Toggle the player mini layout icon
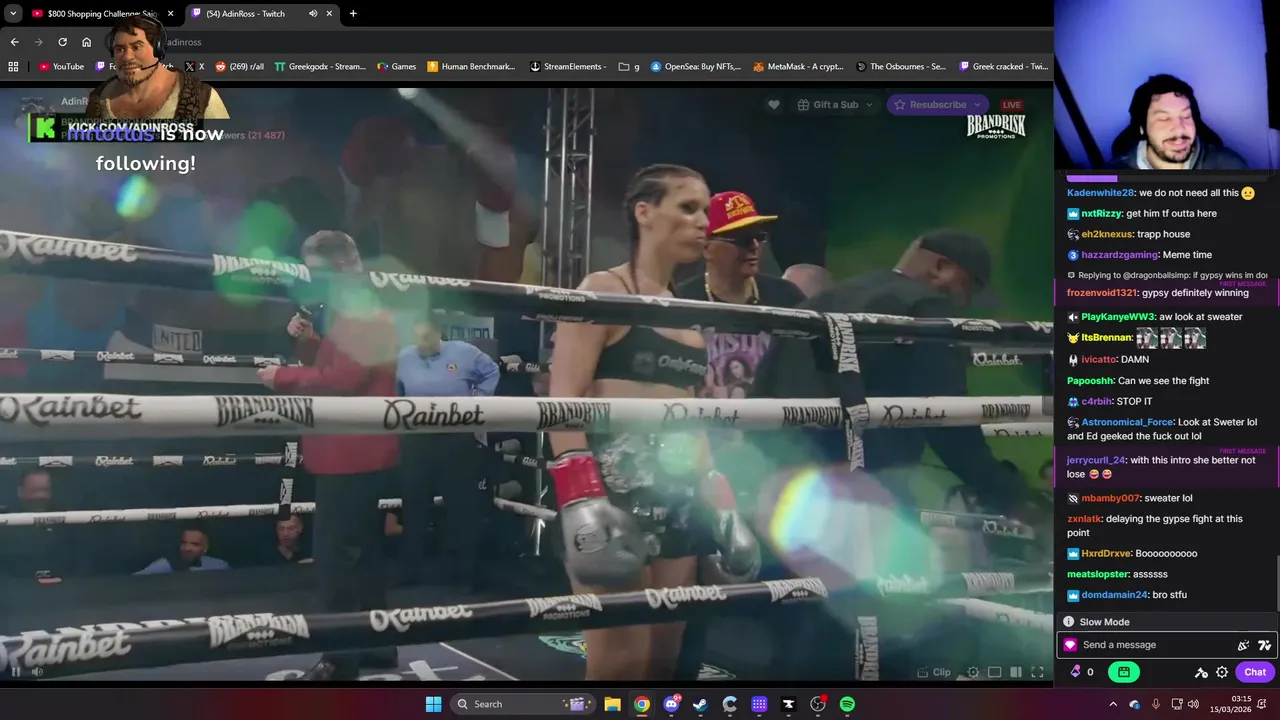Image resolution: width=1280 pixels, height=720 pixels. [995, 672]
